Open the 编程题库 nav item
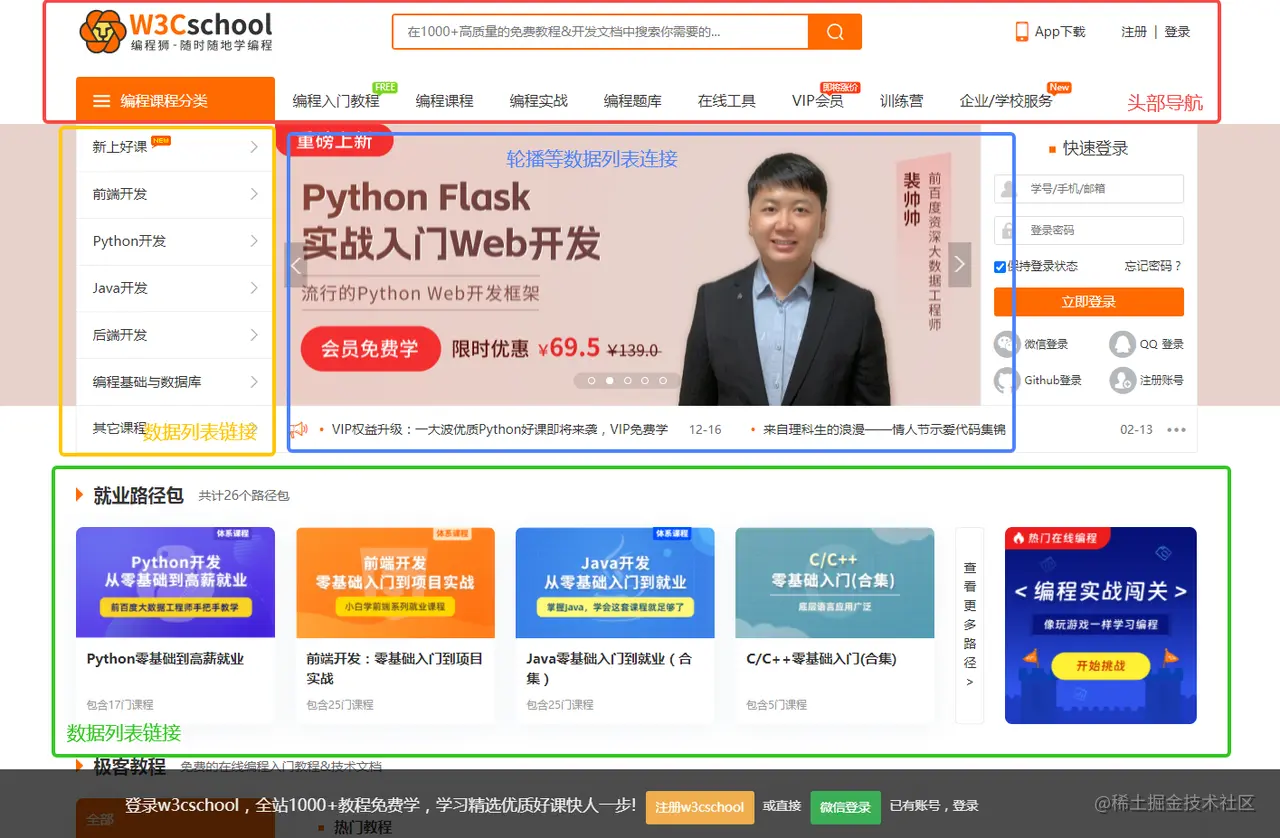 pyautogui.click(x=633, y=101)
